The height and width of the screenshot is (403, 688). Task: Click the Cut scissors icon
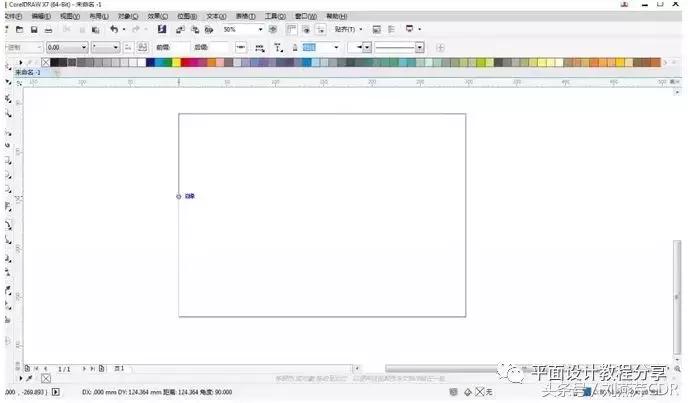67,29
